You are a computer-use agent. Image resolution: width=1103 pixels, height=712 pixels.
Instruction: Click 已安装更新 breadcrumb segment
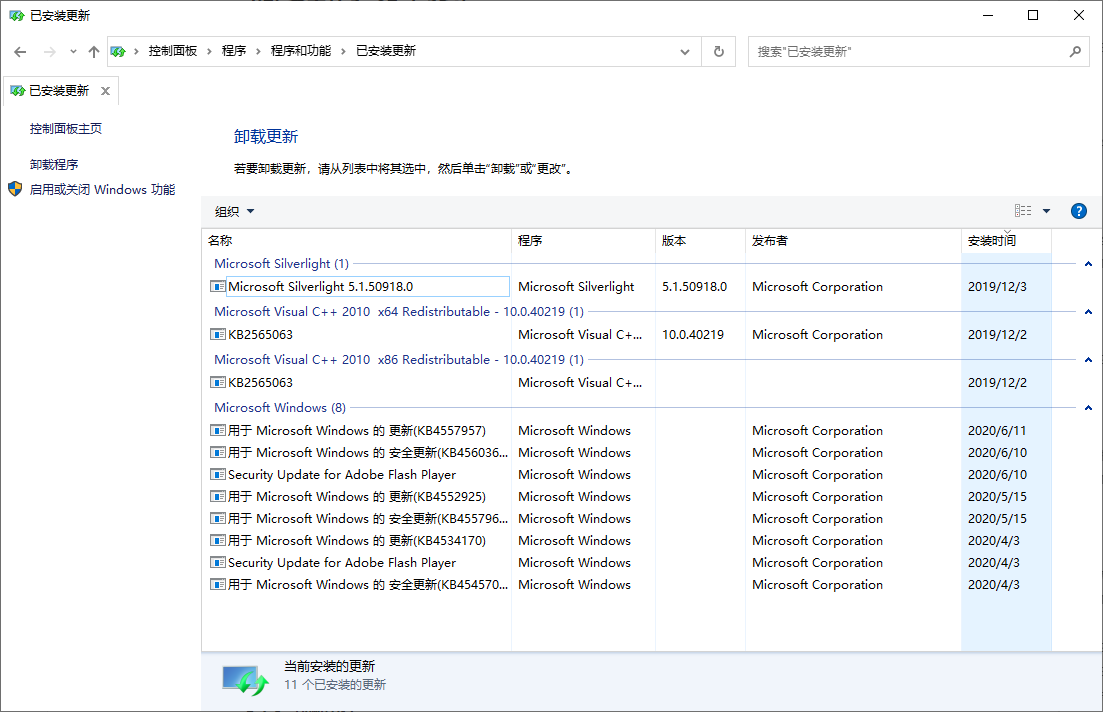(385, 51)
